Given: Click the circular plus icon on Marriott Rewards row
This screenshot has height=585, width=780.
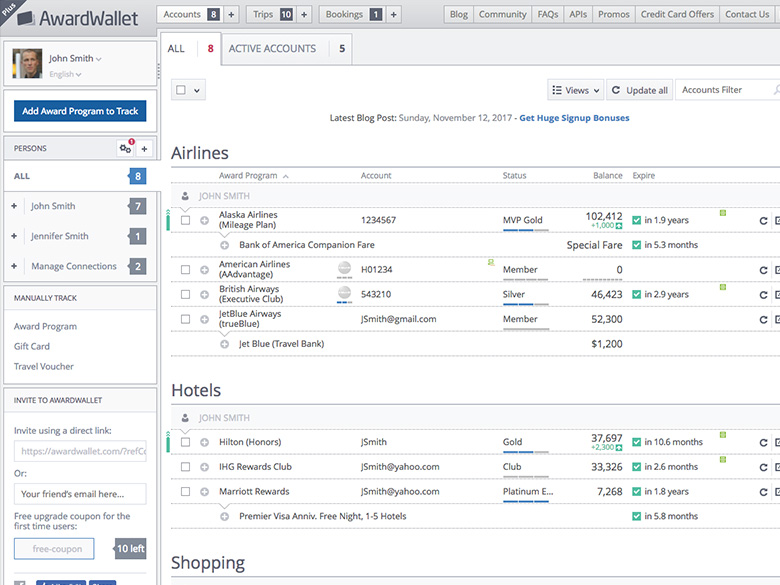Looking at the screenshot, I should pyautogui.click(x=204, y=491).
